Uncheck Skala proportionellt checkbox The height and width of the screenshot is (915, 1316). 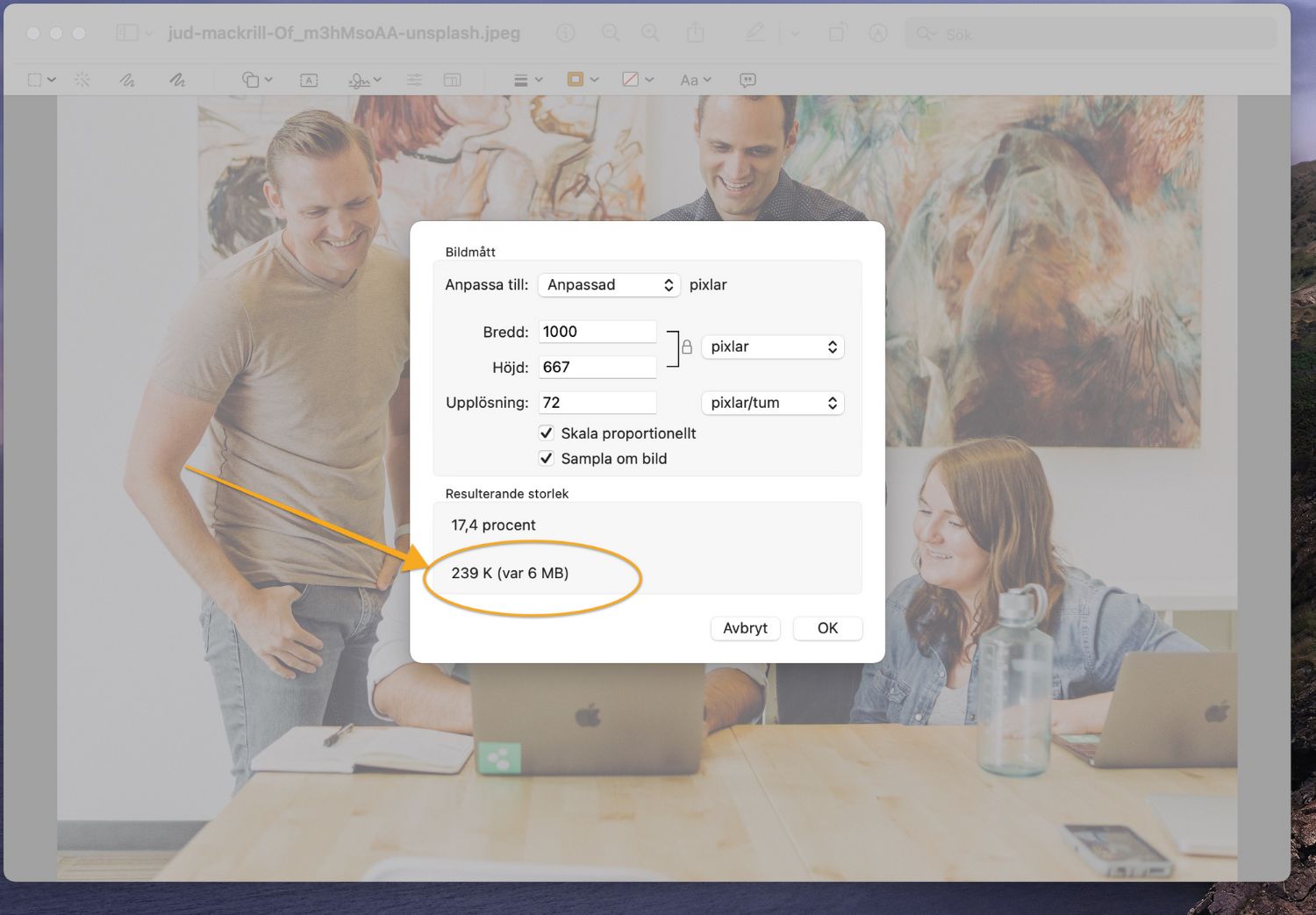547,433
